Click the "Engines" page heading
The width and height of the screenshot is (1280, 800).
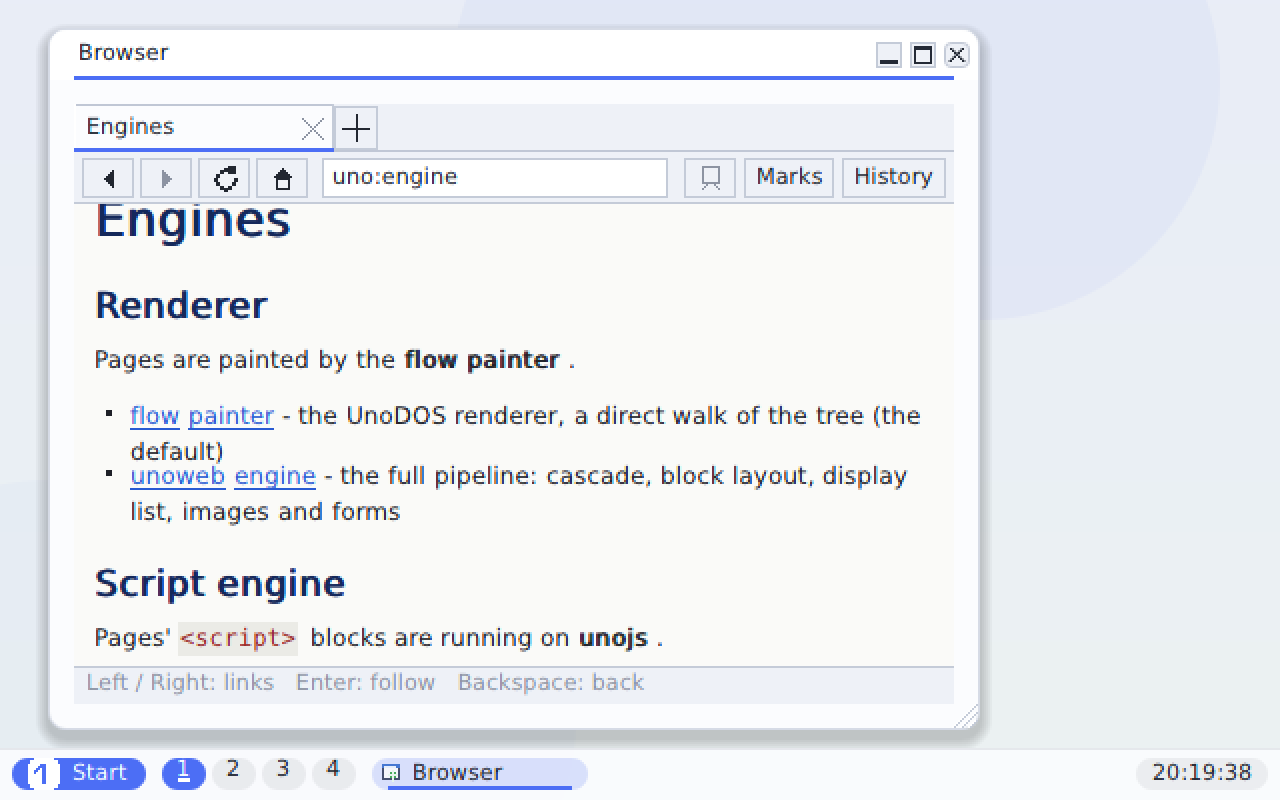[x=193, y=221]
